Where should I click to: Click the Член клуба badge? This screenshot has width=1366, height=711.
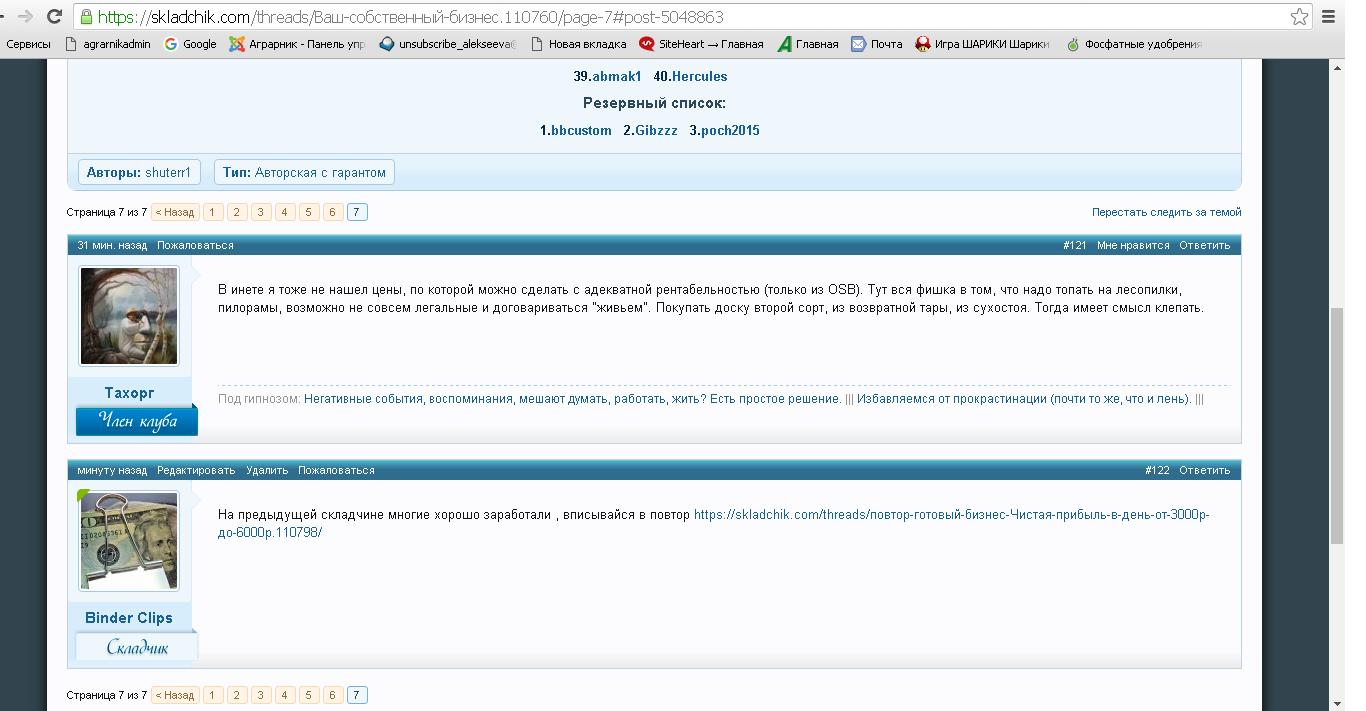[137, 421]
